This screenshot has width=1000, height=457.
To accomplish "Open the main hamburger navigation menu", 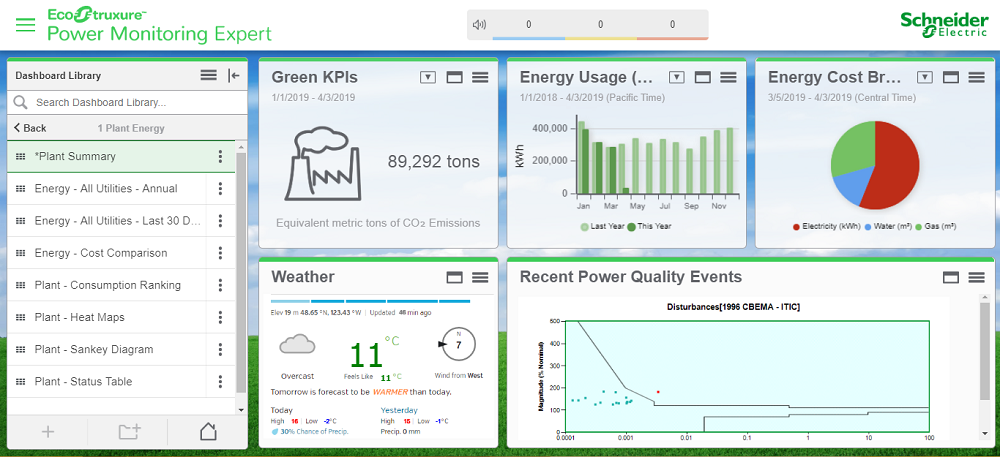I will click(26, 25).
